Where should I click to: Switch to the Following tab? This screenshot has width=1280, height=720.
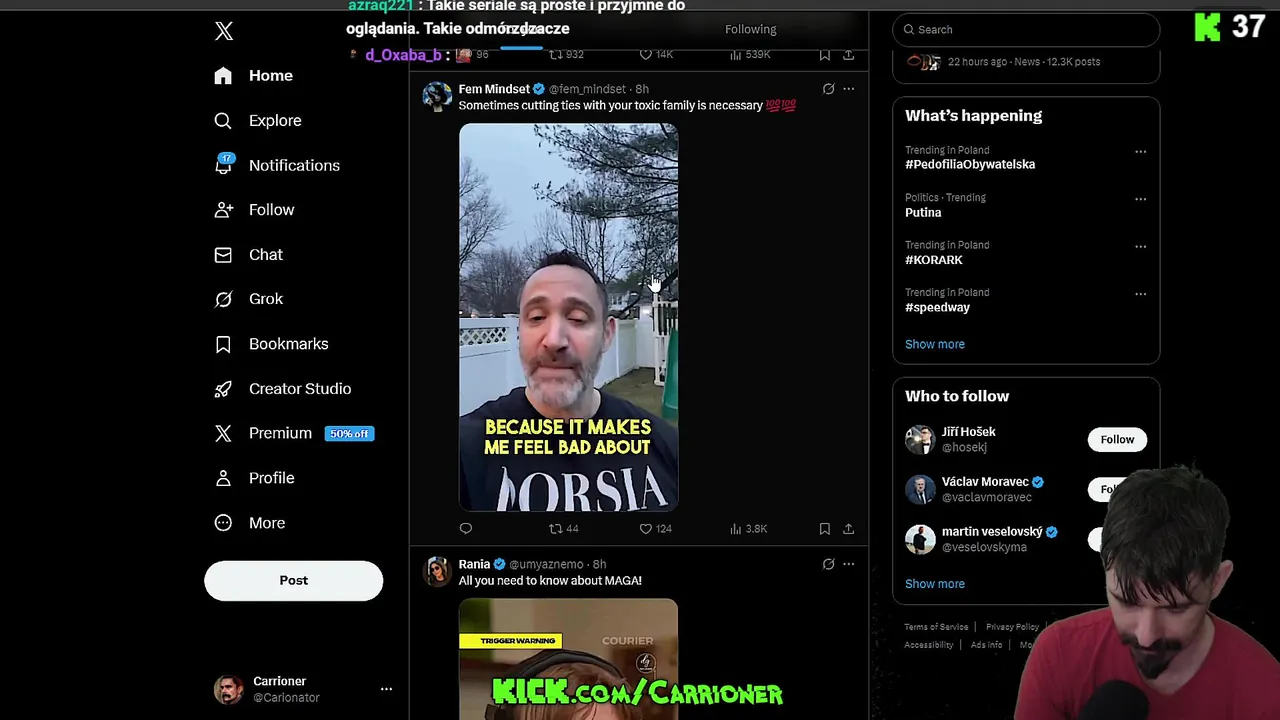[750, 30]
